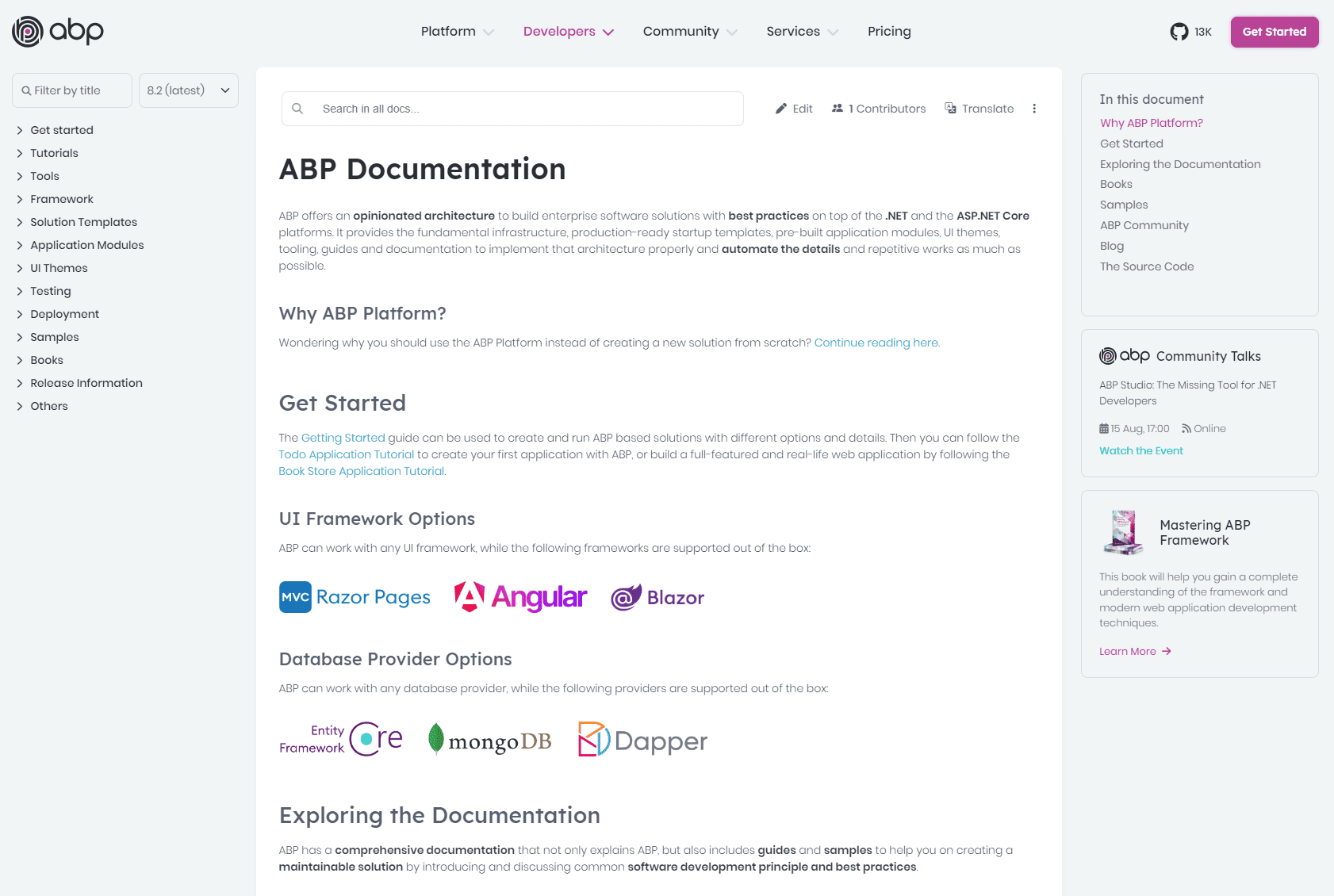
Task: Click the Get Started header button
Action: 1275,32
